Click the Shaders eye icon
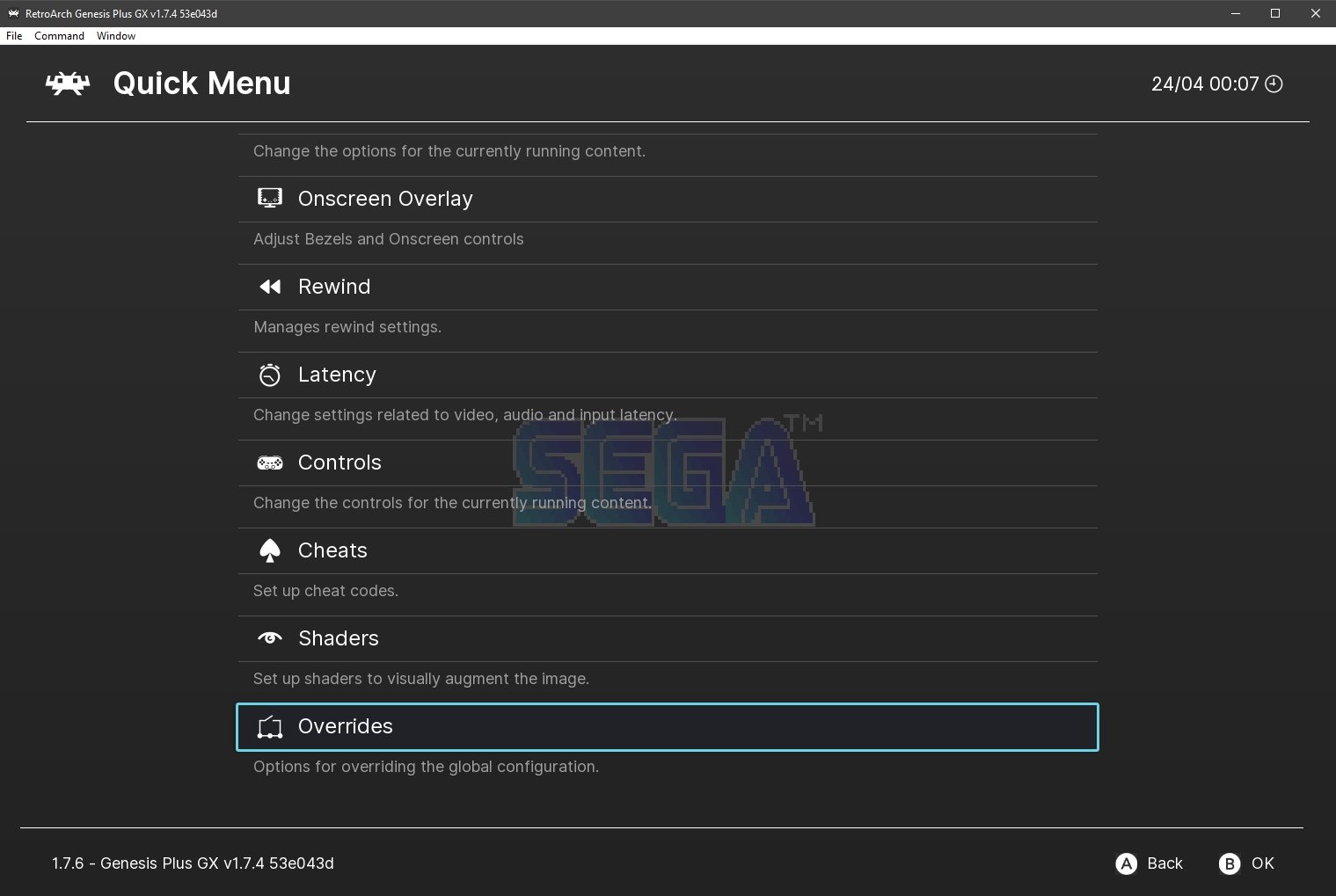Screen dimensions: 1336x896 (x=269, y=638)
